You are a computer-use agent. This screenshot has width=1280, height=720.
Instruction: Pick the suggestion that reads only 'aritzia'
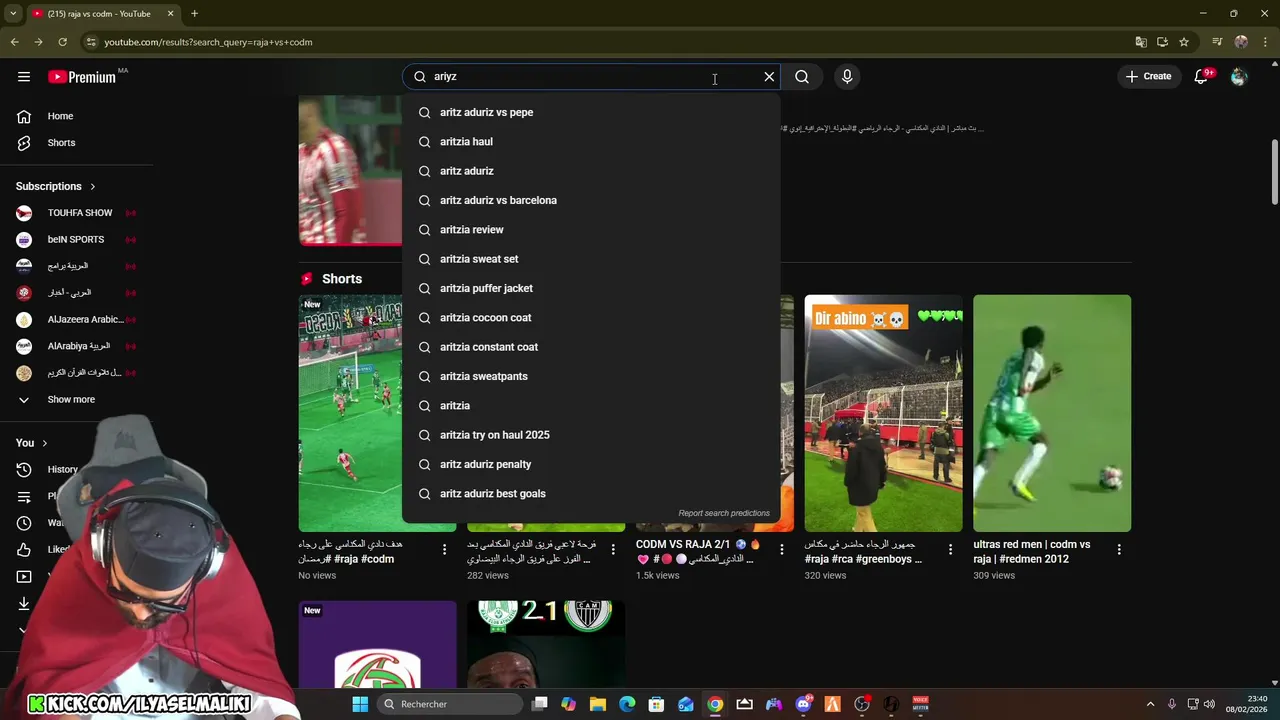pyautogui.click(x=591, y=405)
